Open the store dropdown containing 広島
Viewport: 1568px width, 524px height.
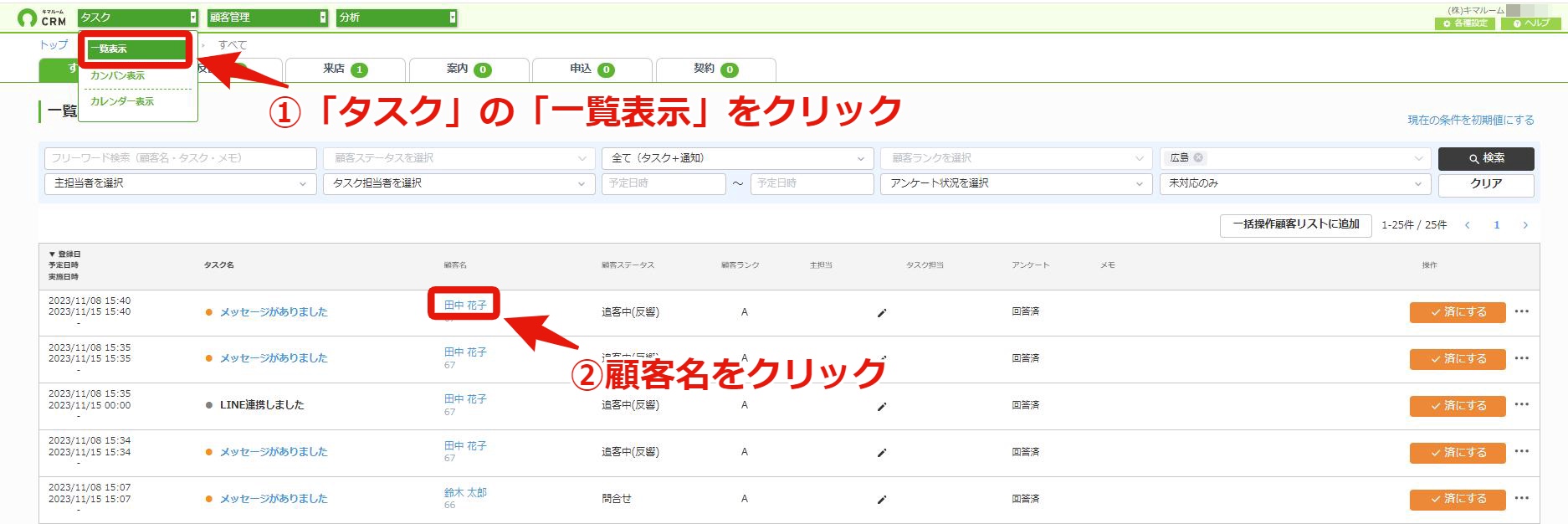click(x=1295, y=158)
